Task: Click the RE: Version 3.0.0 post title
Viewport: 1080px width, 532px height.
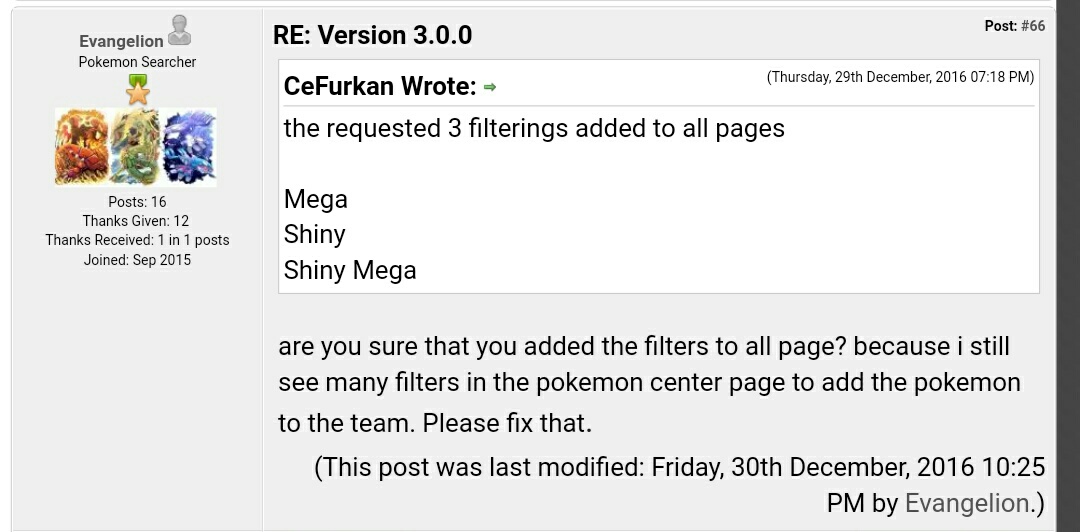Action: [372, 35]
